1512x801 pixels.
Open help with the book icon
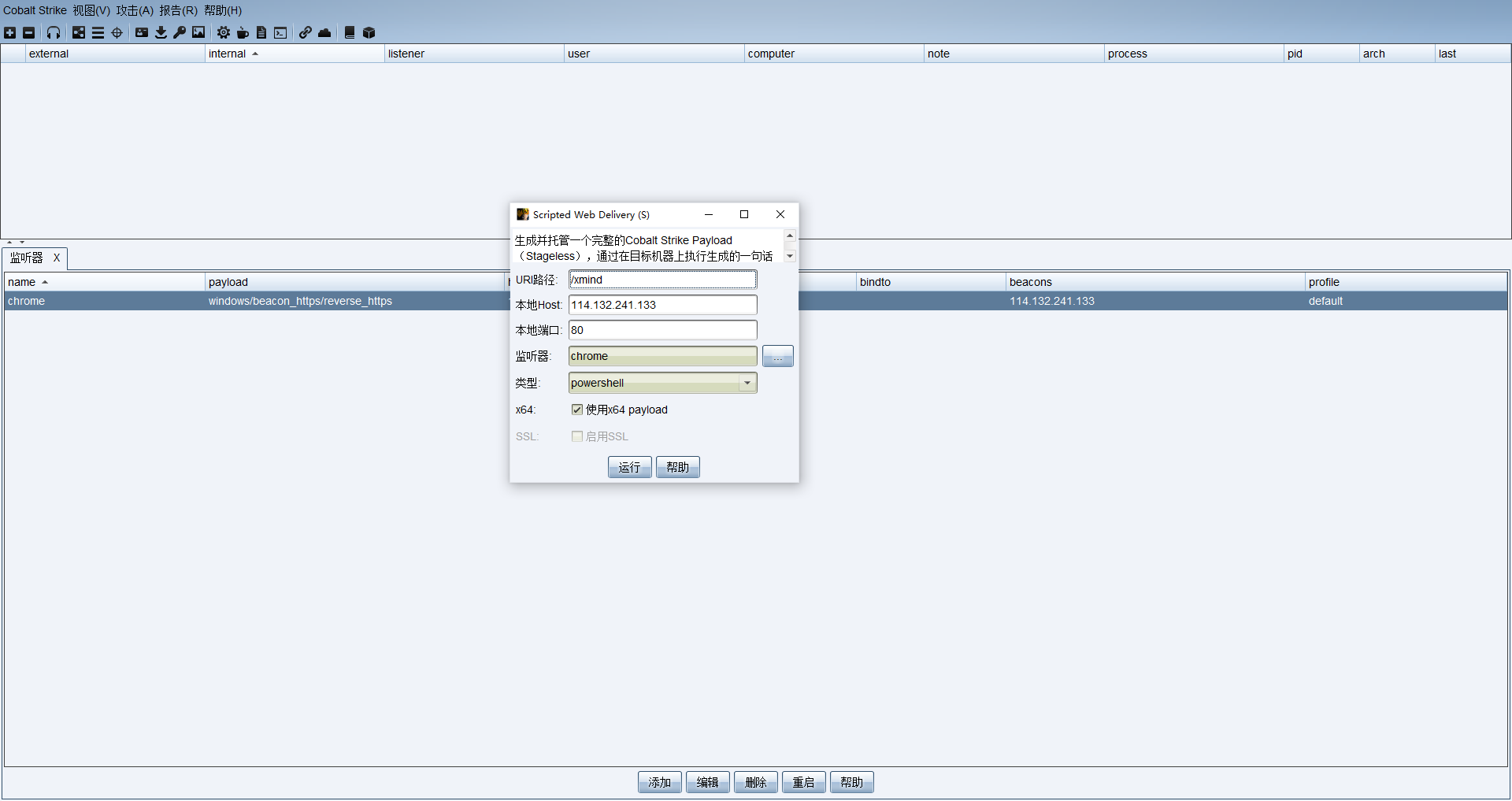pos(350,32)
